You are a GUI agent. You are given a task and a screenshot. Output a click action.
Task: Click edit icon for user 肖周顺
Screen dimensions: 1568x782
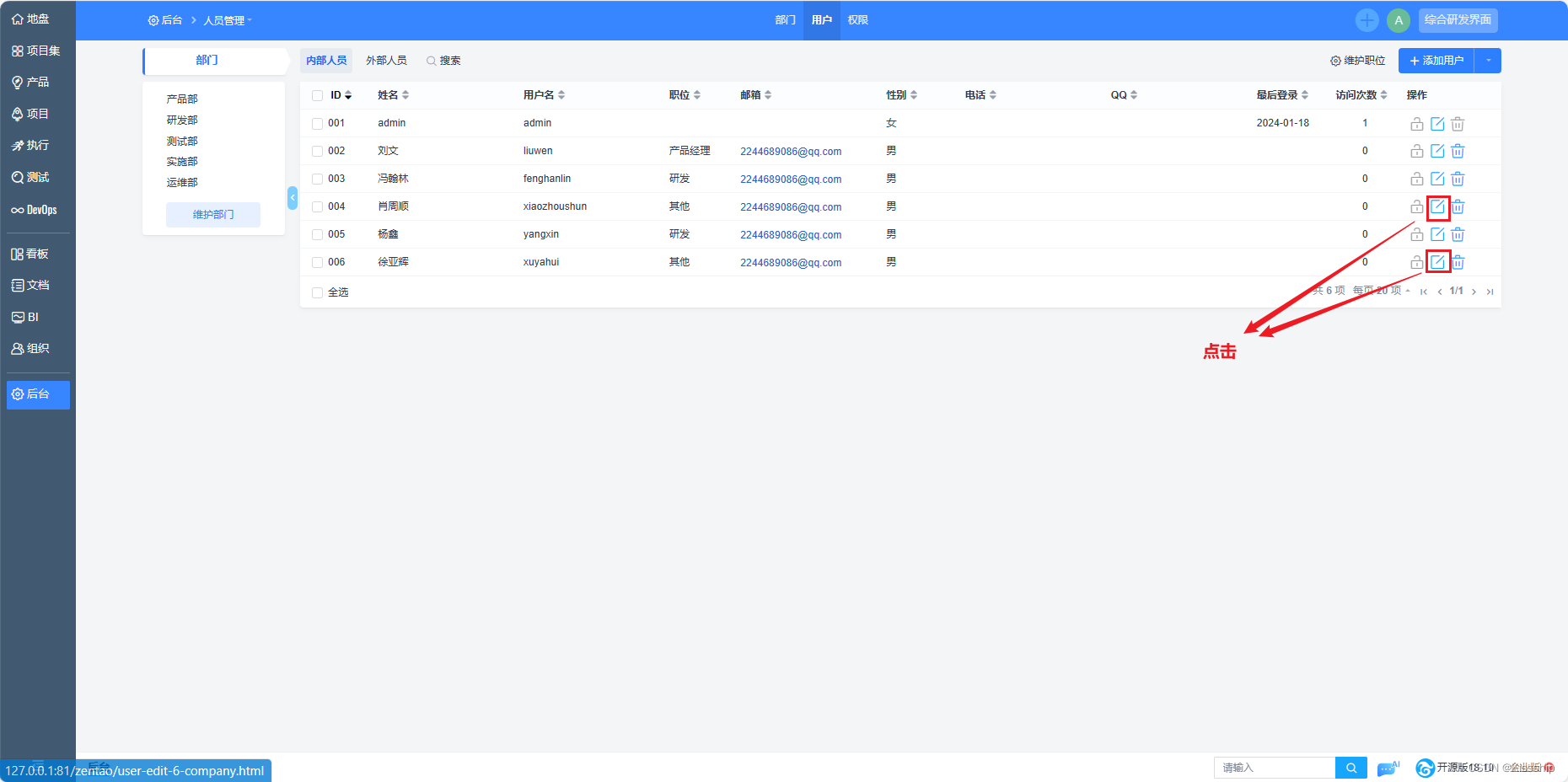(1437, 206)
